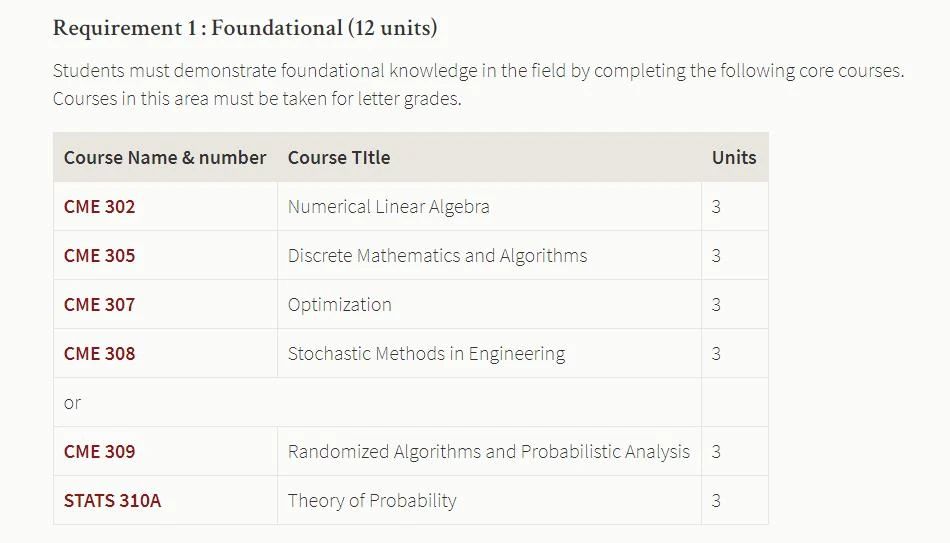Viewport: 950px width, 543px height.
Task: Open the CME 308 course link
Action: 99,354
